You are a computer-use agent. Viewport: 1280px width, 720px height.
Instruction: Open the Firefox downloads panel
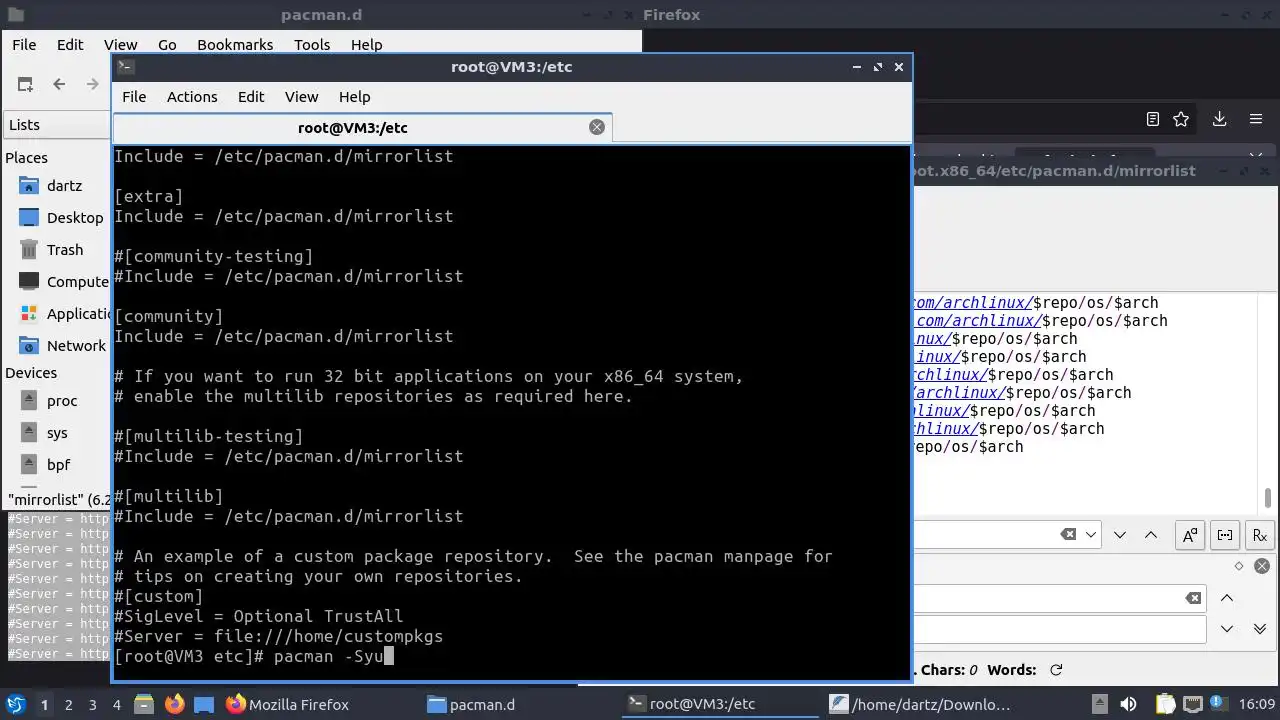(1219, 119)
